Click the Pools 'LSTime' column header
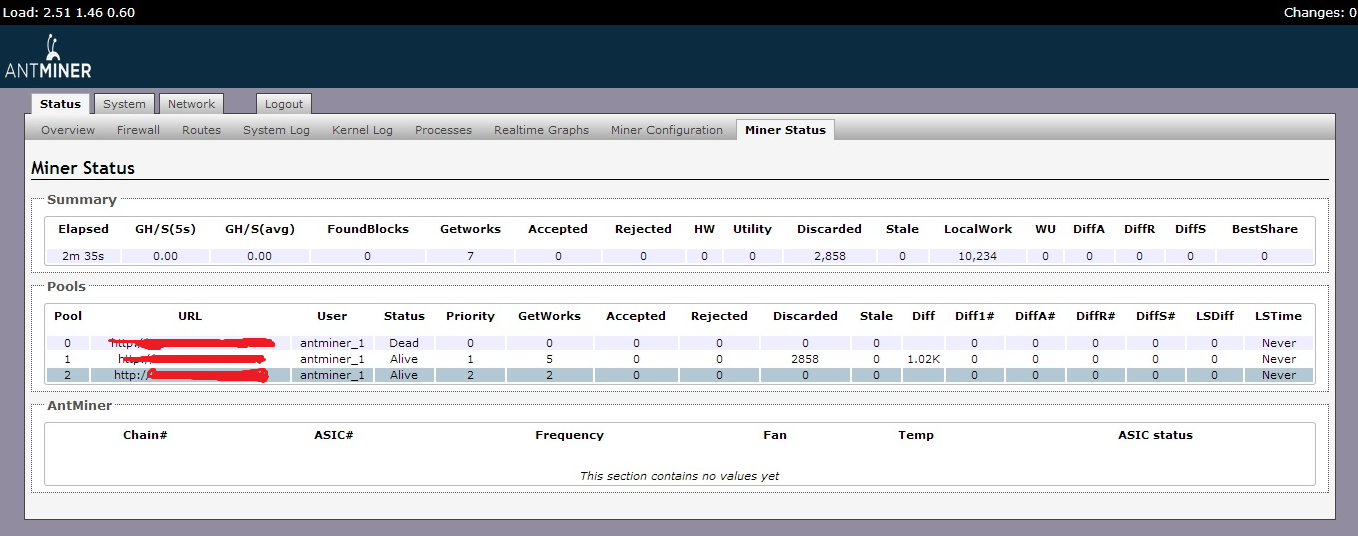The height and width of the screenshot is (536, 1358). pos(1278,316)
